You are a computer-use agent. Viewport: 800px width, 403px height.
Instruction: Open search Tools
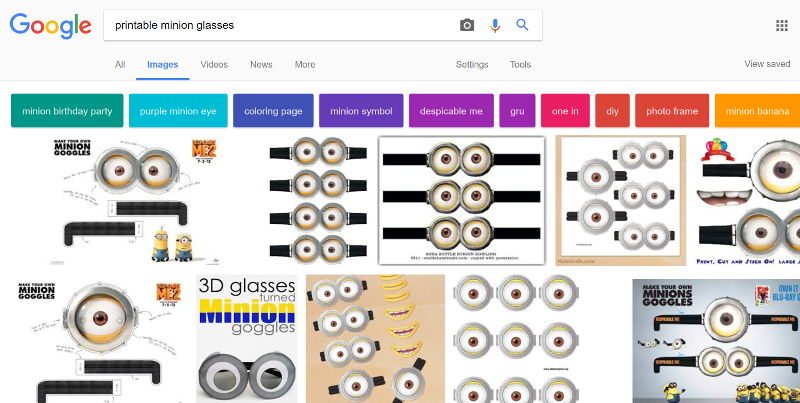click(520, 65)
